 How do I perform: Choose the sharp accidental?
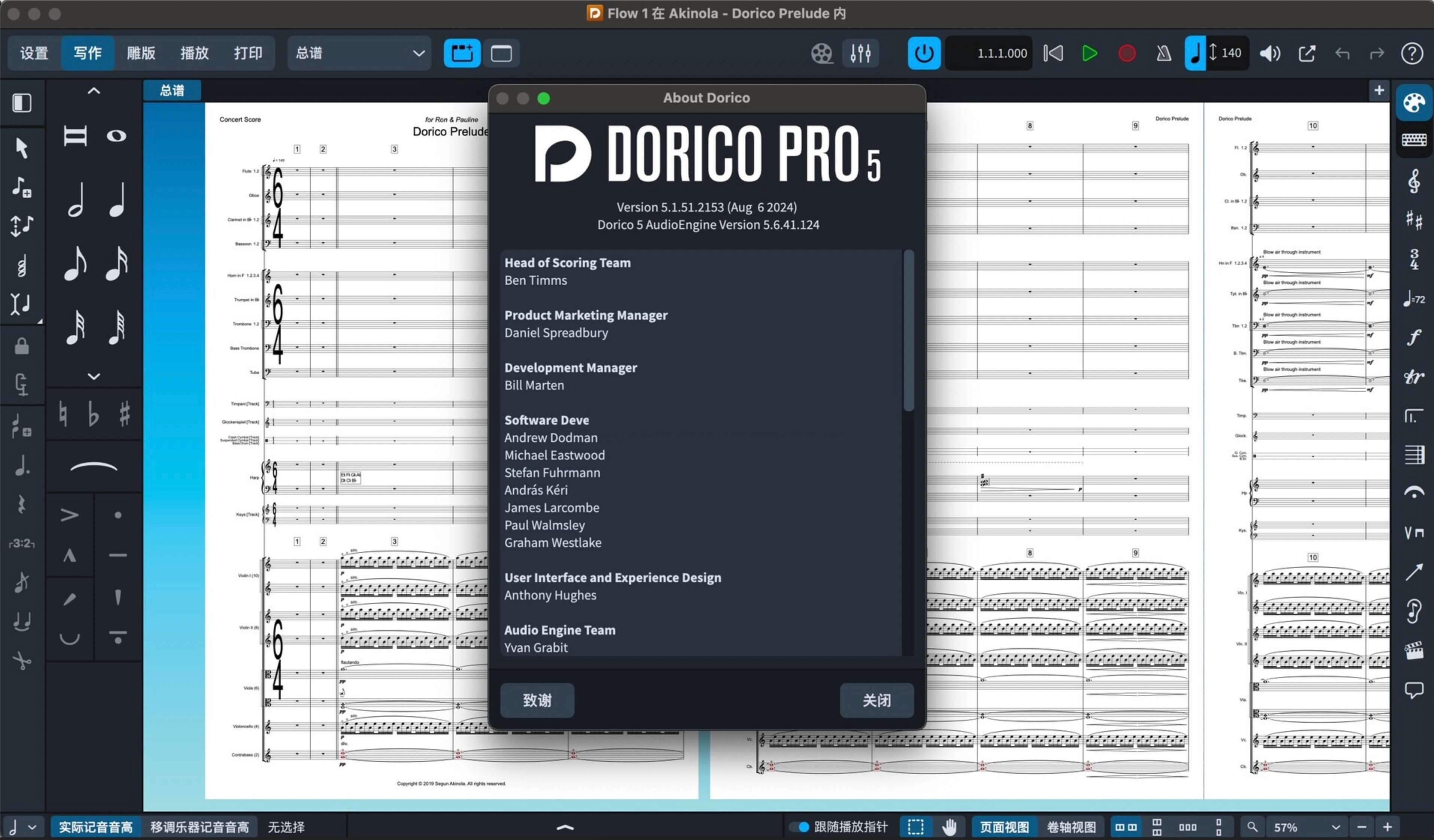click(x=125, y=414)
